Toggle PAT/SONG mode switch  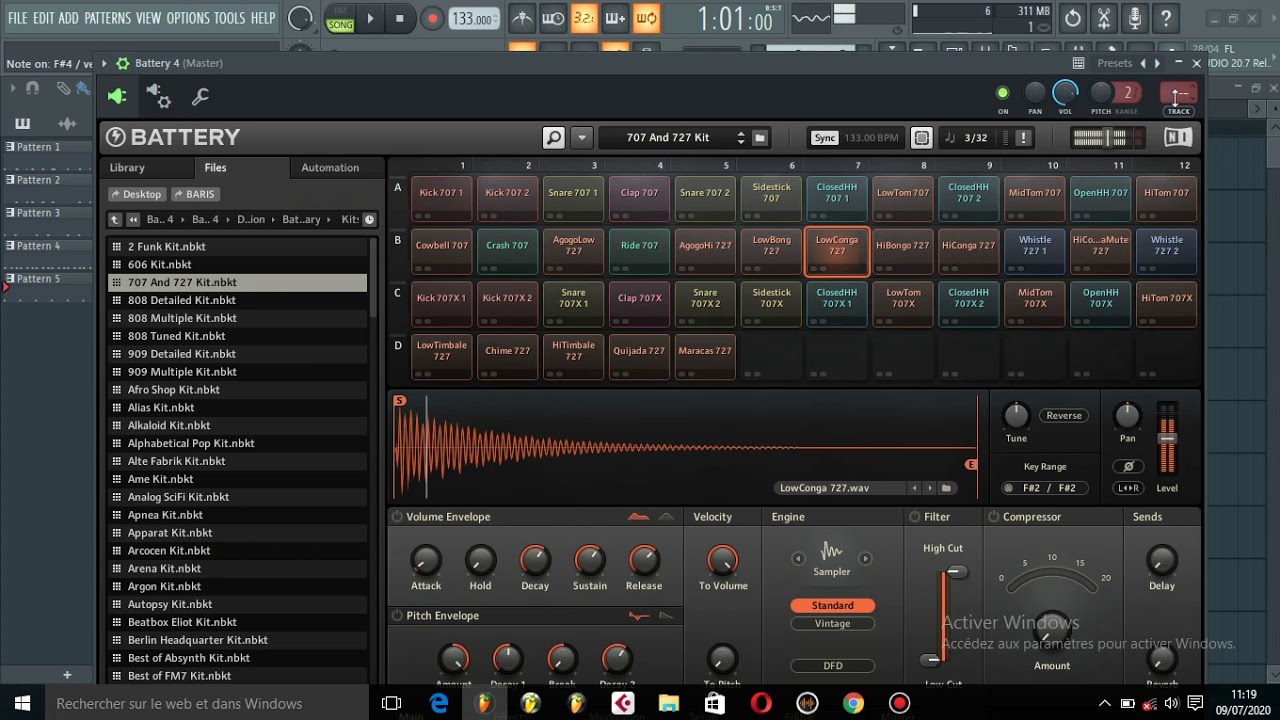coord(340,18)
